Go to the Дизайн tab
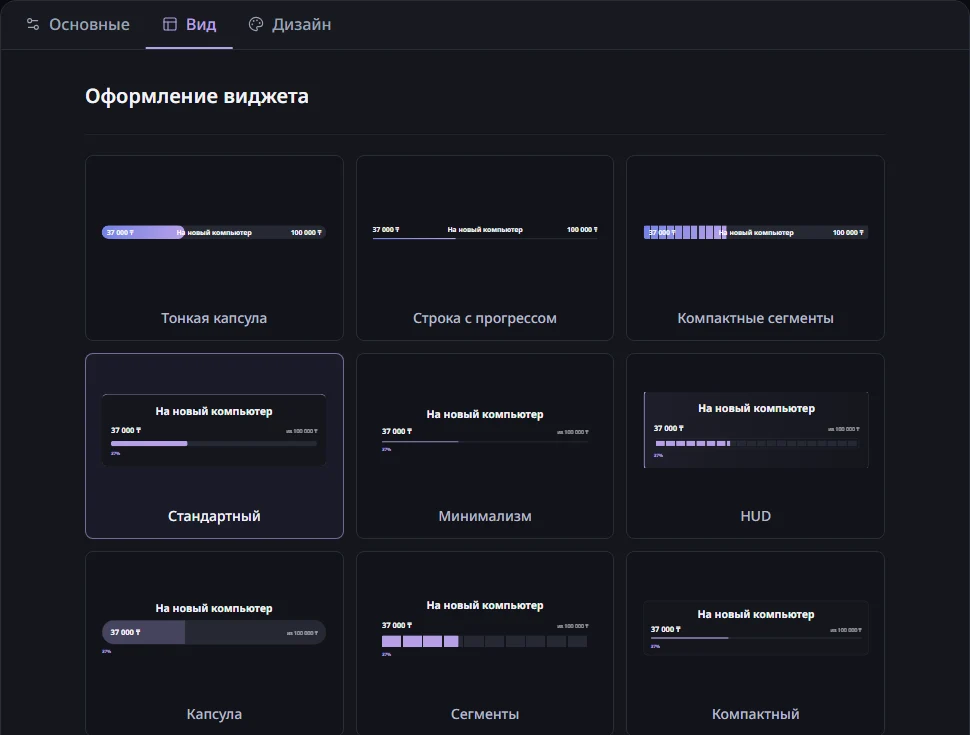This screenshot has width=970, height=735. pos(290,25)
